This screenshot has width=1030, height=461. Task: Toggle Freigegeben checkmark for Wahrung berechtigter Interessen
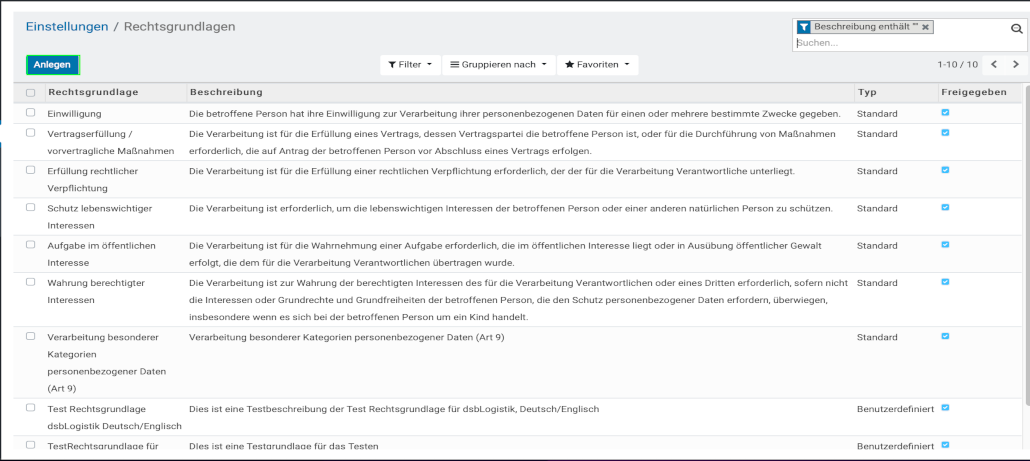(945, 283)
